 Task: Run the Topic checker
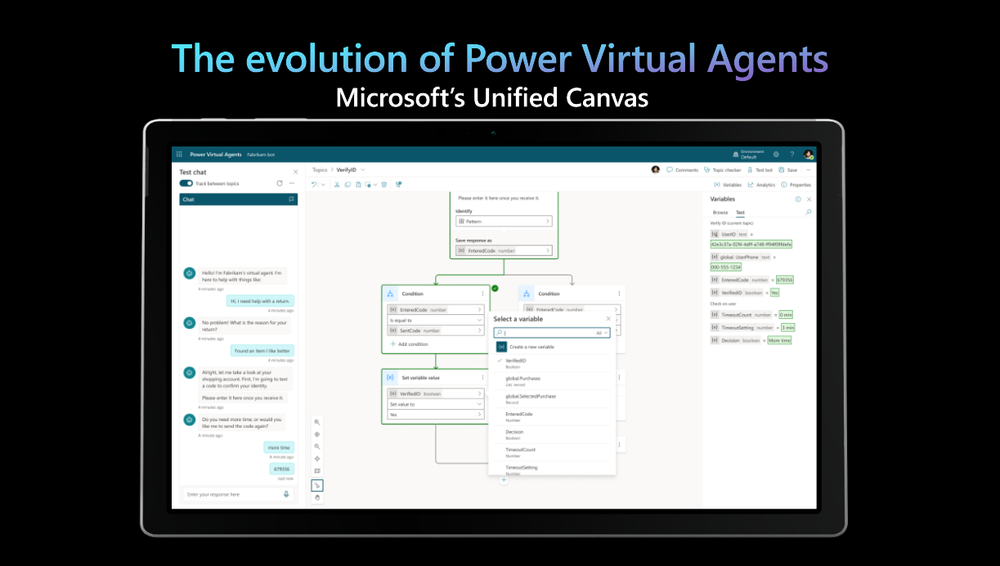723,170
